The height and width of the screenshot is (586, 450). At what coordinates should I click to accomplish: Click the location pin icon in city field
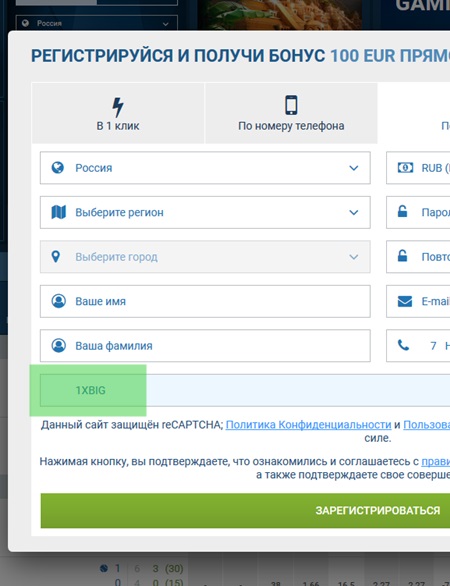click(x=56, y=257)
